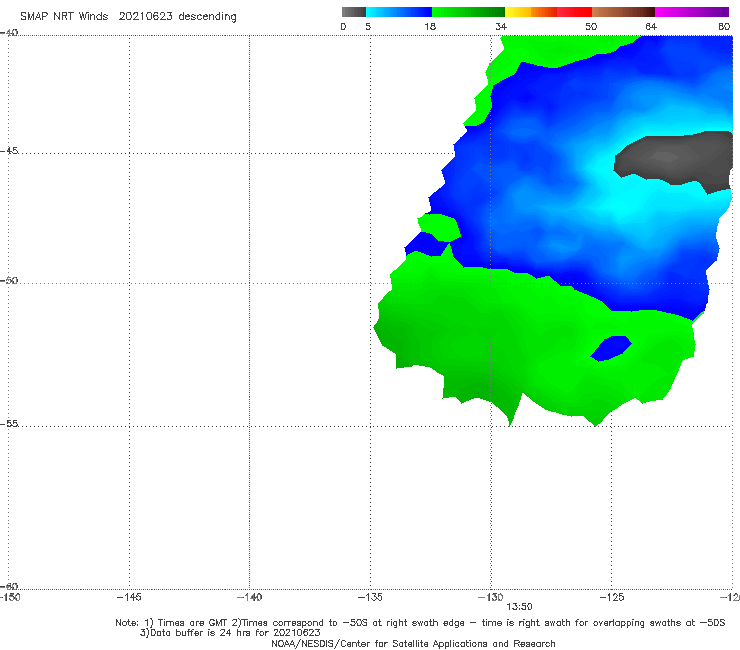Click the date text '20210623'
The height and width of the screenshot is (650, 740).
[x=145, y=16]
